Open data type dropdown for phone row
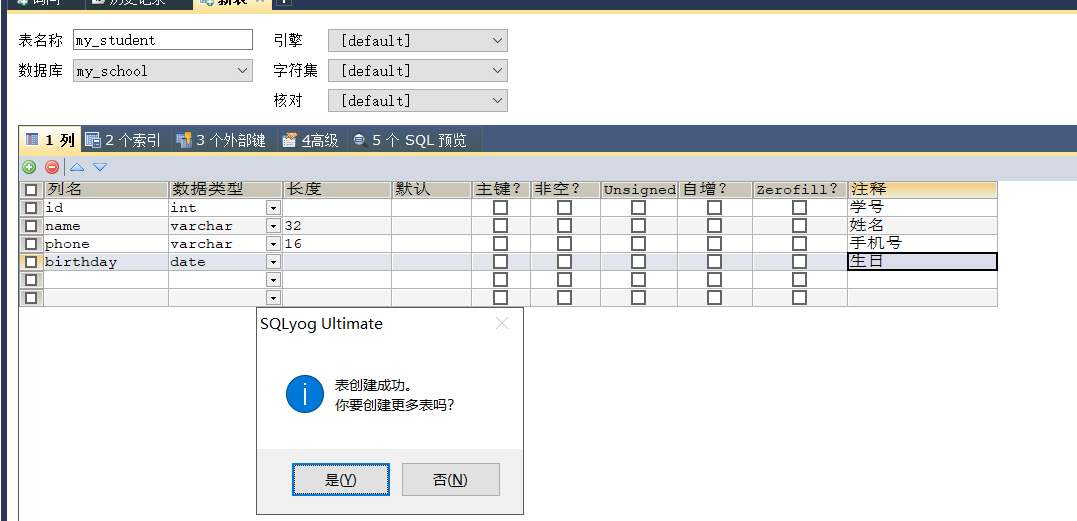 (x=273, y=244)
